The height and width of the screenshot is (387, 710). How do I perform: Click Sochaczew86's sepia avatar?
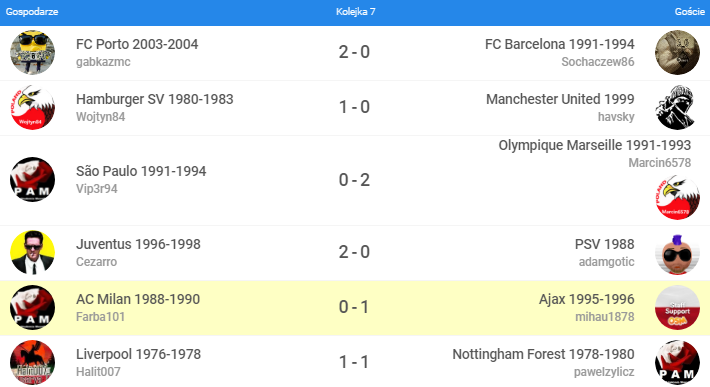[677, 53]
